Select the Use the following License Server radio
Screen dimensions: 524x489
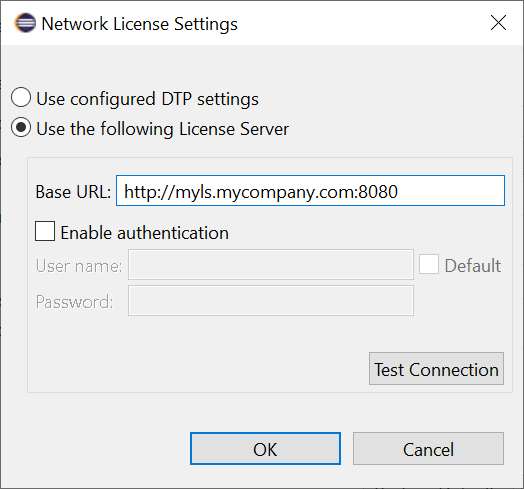coord(21,127)
